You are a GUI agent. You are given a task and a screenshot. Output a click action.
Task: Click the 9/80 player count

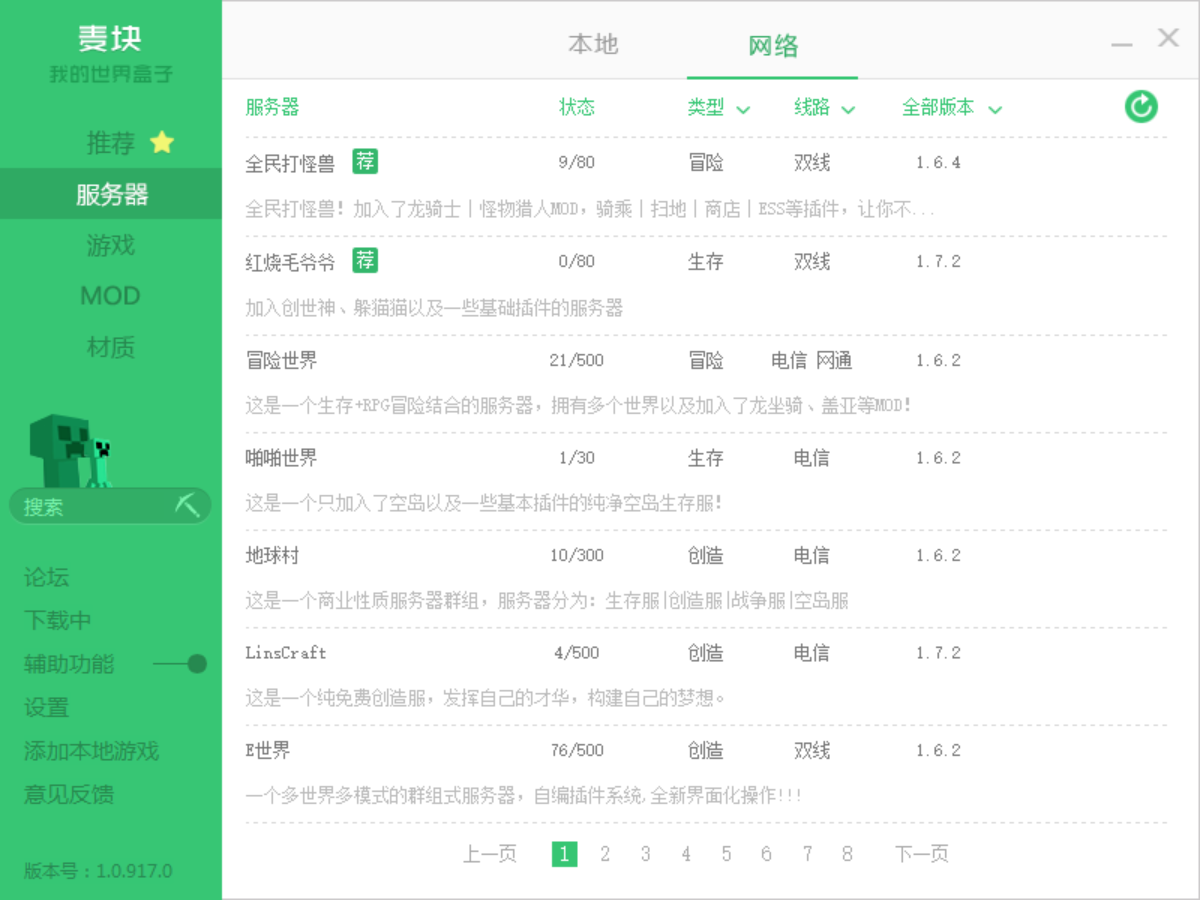(577, 162)
